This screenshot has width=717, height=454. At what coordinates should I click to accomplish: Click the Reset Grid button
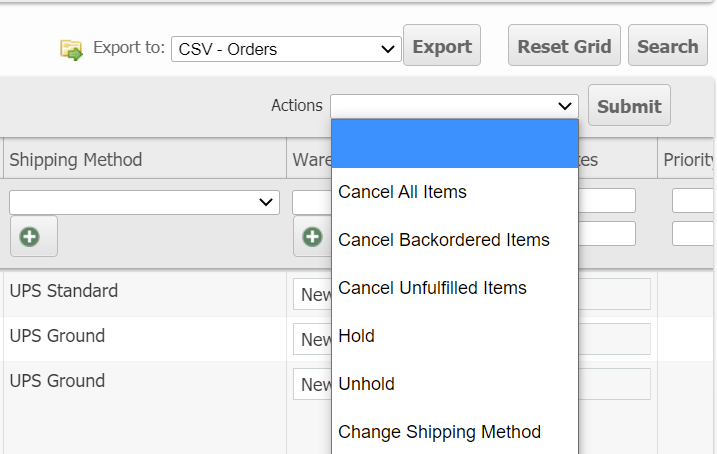pyautogui.click(x=564, y=46)
